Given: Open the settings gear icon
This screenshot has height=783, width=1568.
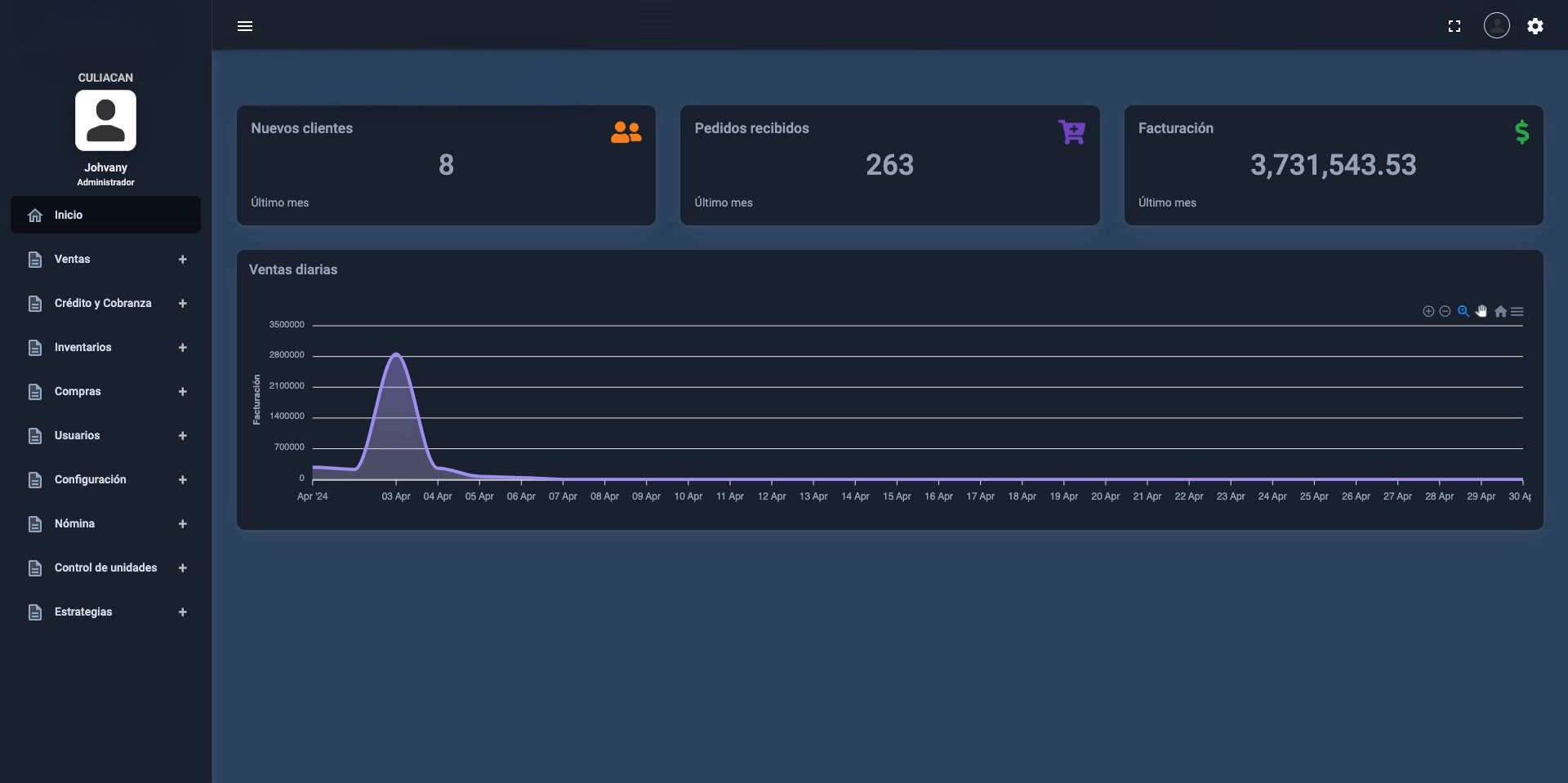Looking at the screenshot, I should pyautogui.click(x=1535, y=26).
